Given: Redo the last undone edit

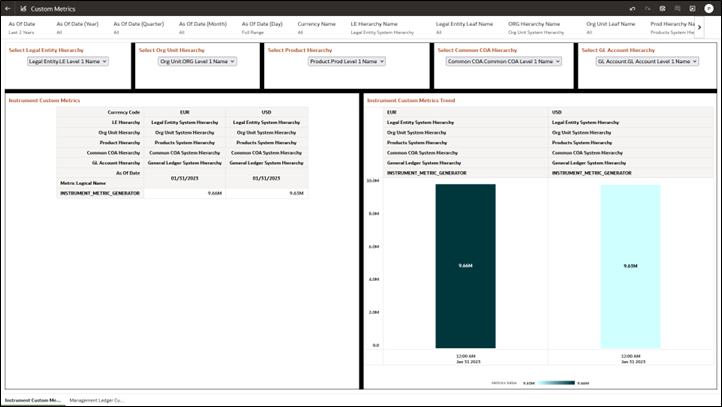Looking at the screenshot, I should coord(647,8).
